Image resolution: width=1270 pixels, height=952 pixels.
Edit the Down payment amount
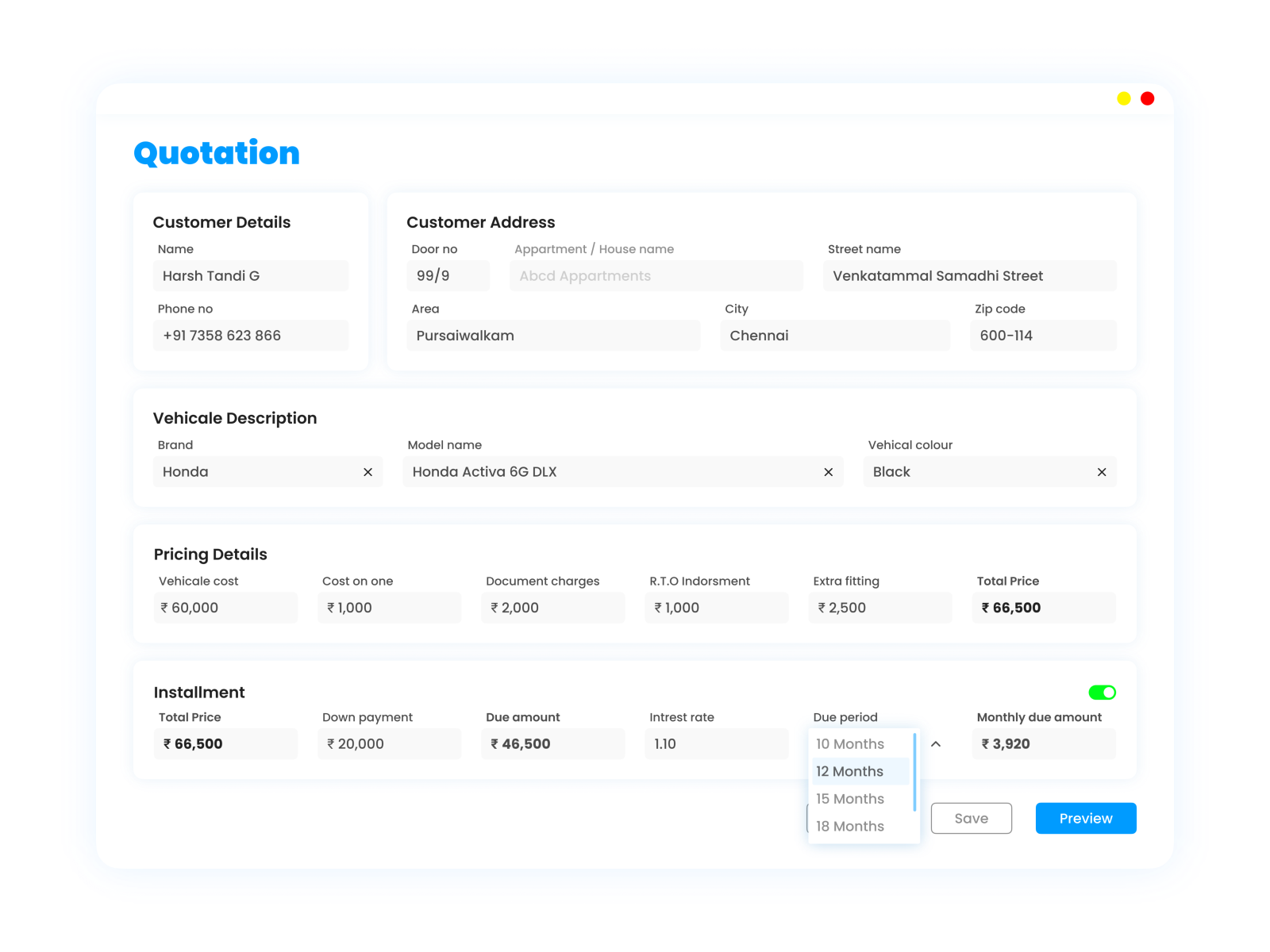(x=389, y=743)
